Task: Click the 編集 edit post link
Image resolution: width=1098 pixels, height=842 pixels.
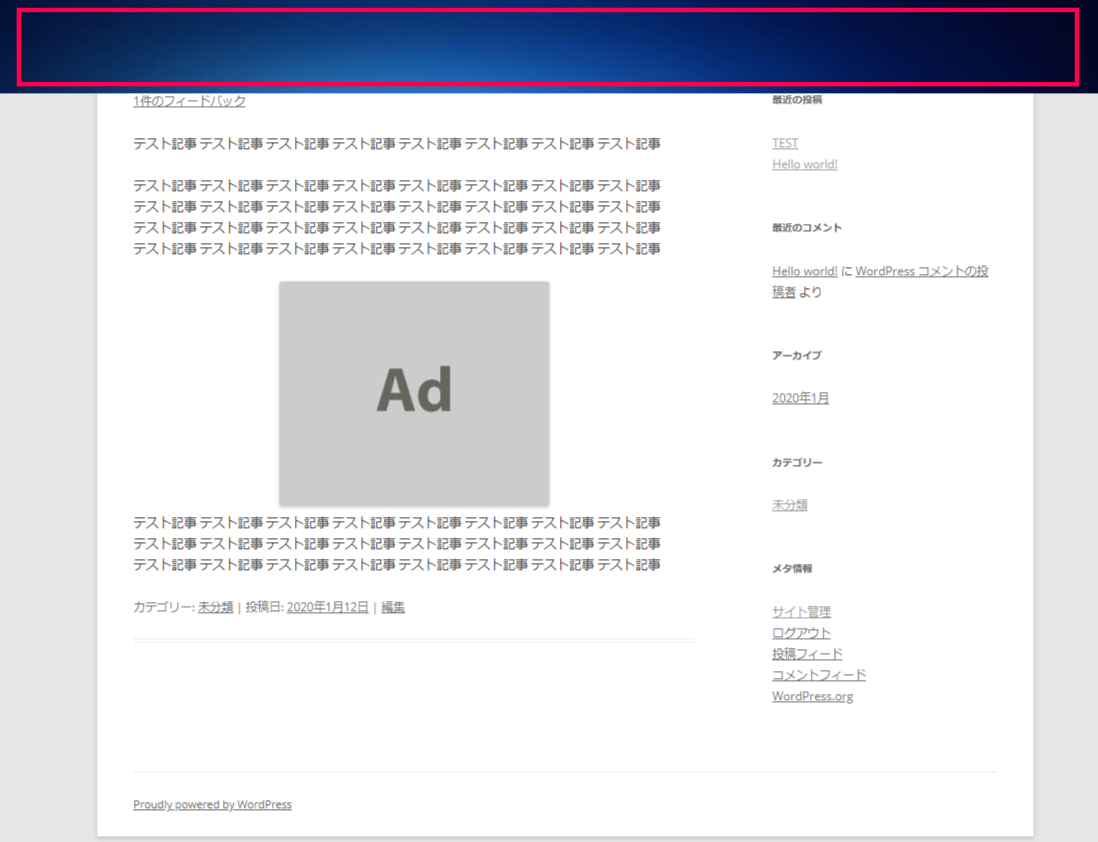Action: [393, 607]
